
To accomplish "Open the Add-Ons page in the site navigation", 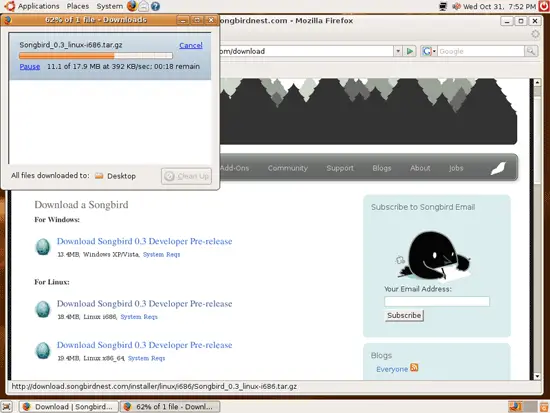I will (234, 168).
